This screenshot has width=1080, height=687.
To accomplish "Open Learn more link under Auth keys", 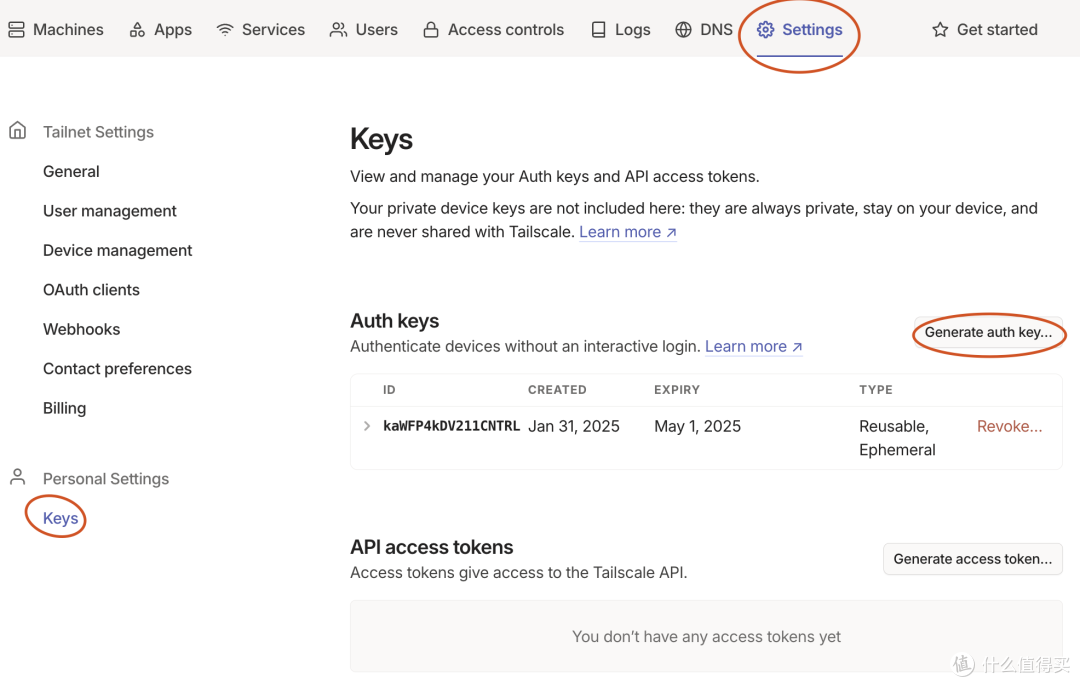I will coord(754,347).
